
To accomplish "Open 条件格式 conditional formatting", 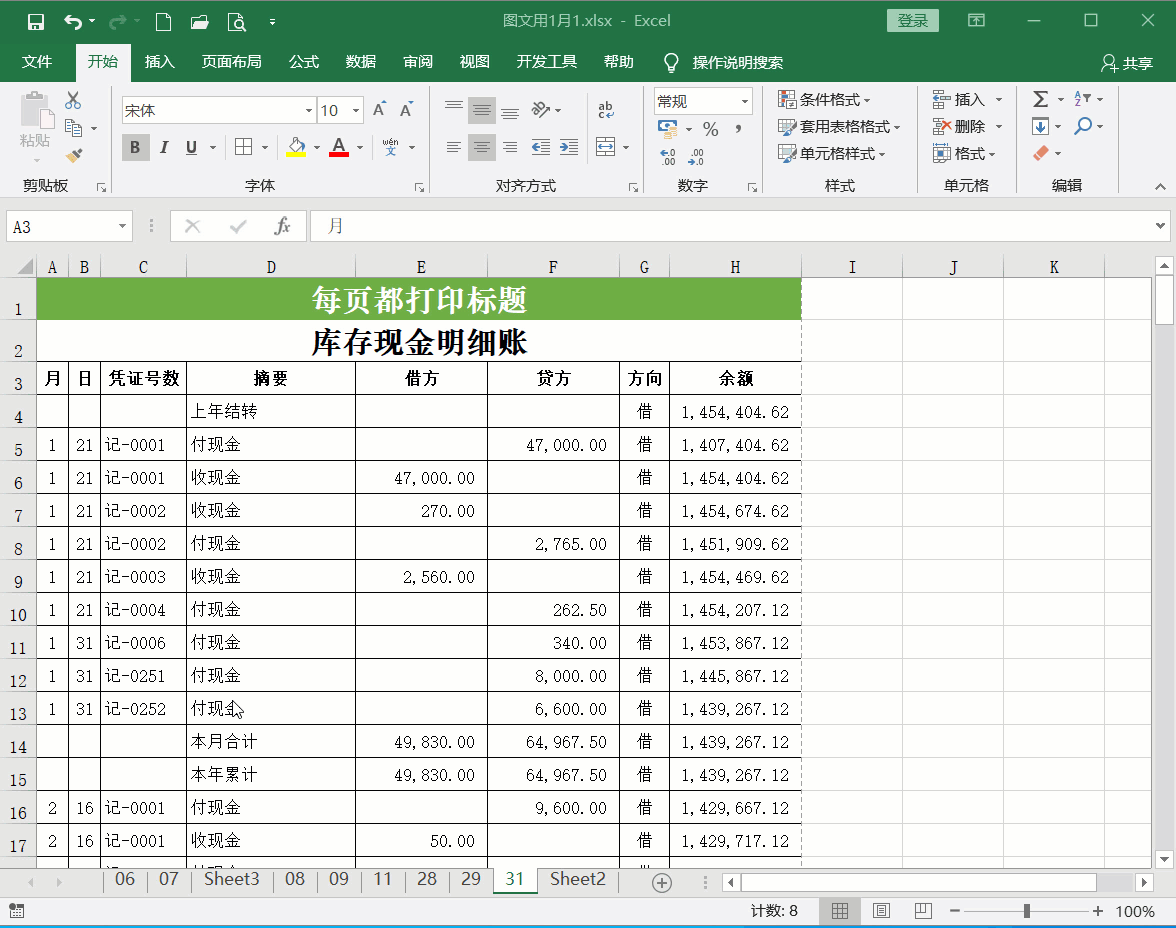I will pyautogui.click(x=820, y=99).
